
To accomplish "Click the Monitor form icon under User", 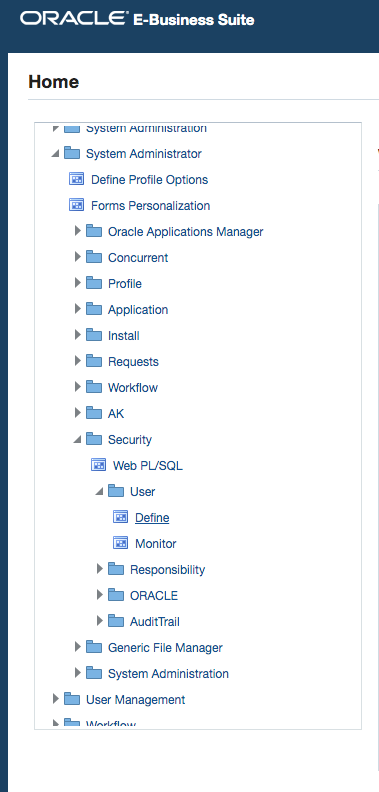I will [120, 543].
